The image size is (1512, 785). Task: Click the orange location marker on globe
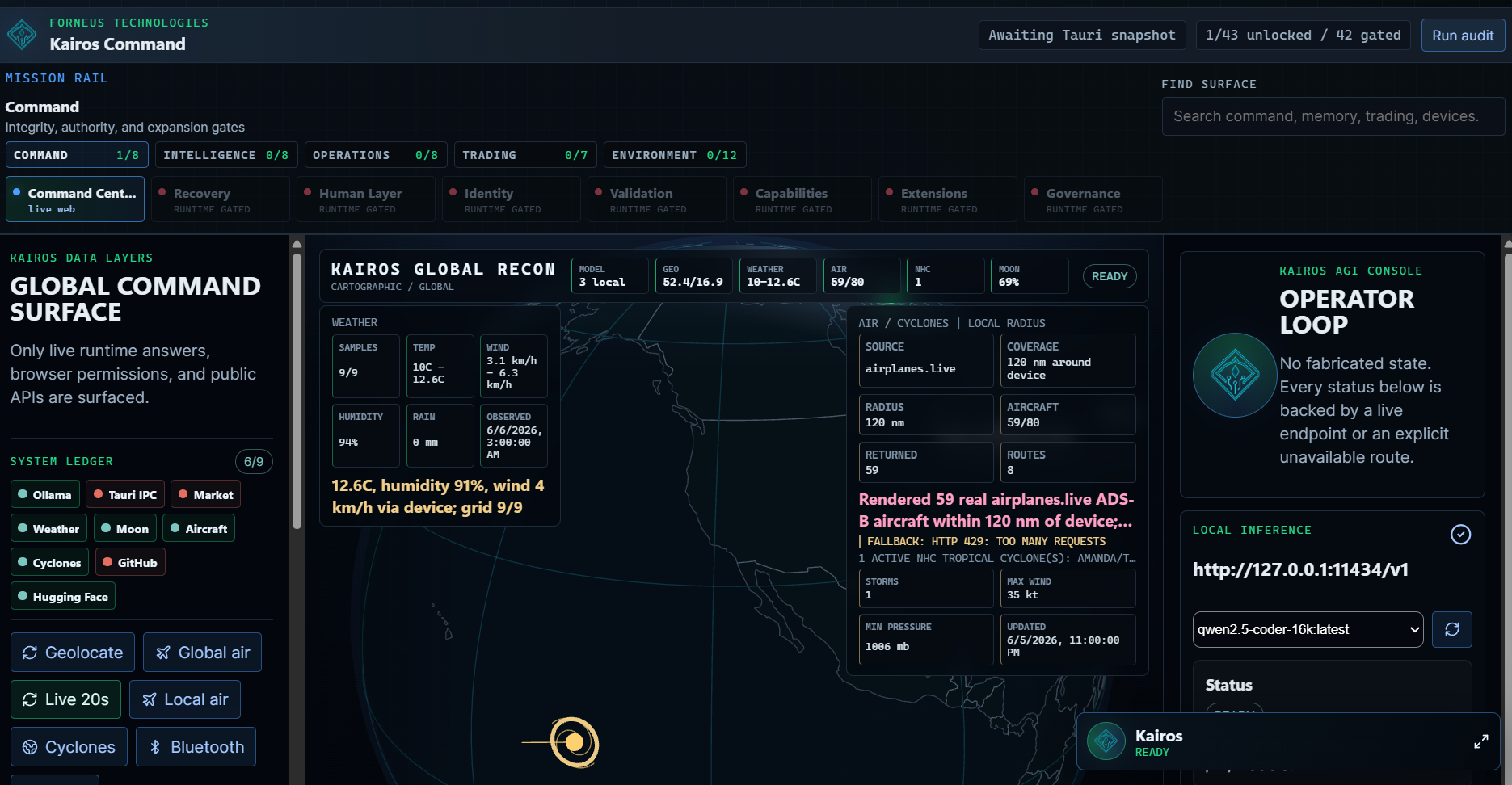coord(574,742)
